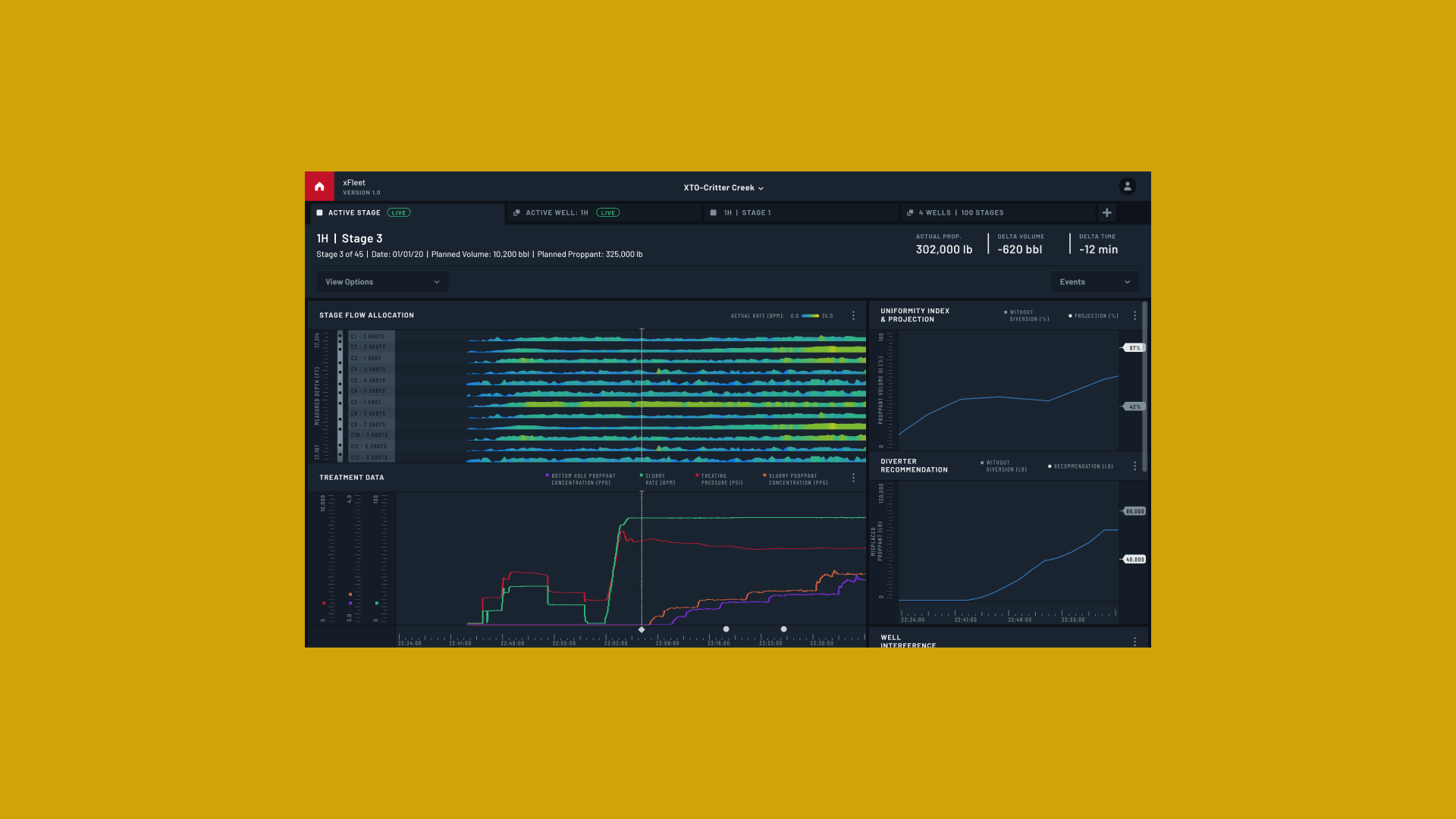
Task: Toggle Bottom Hole Proppant Concentration legend
Action: tap(581, 479)
